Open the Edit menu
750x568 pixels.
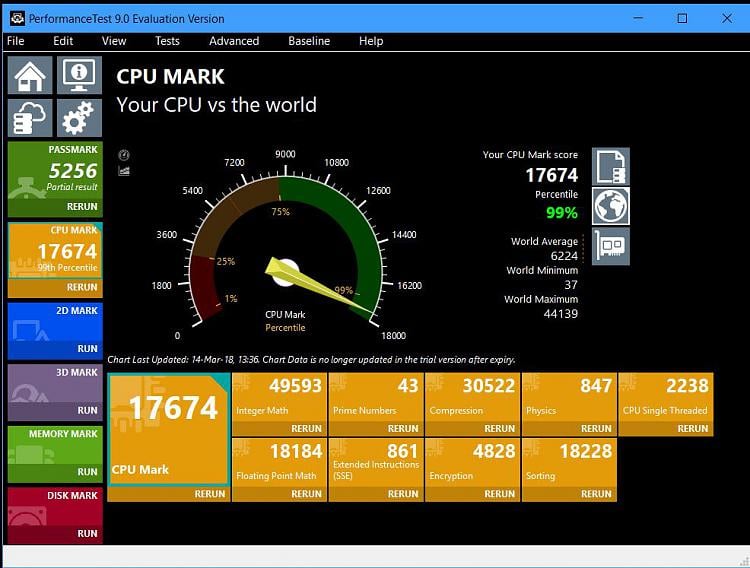coord(63,41)
